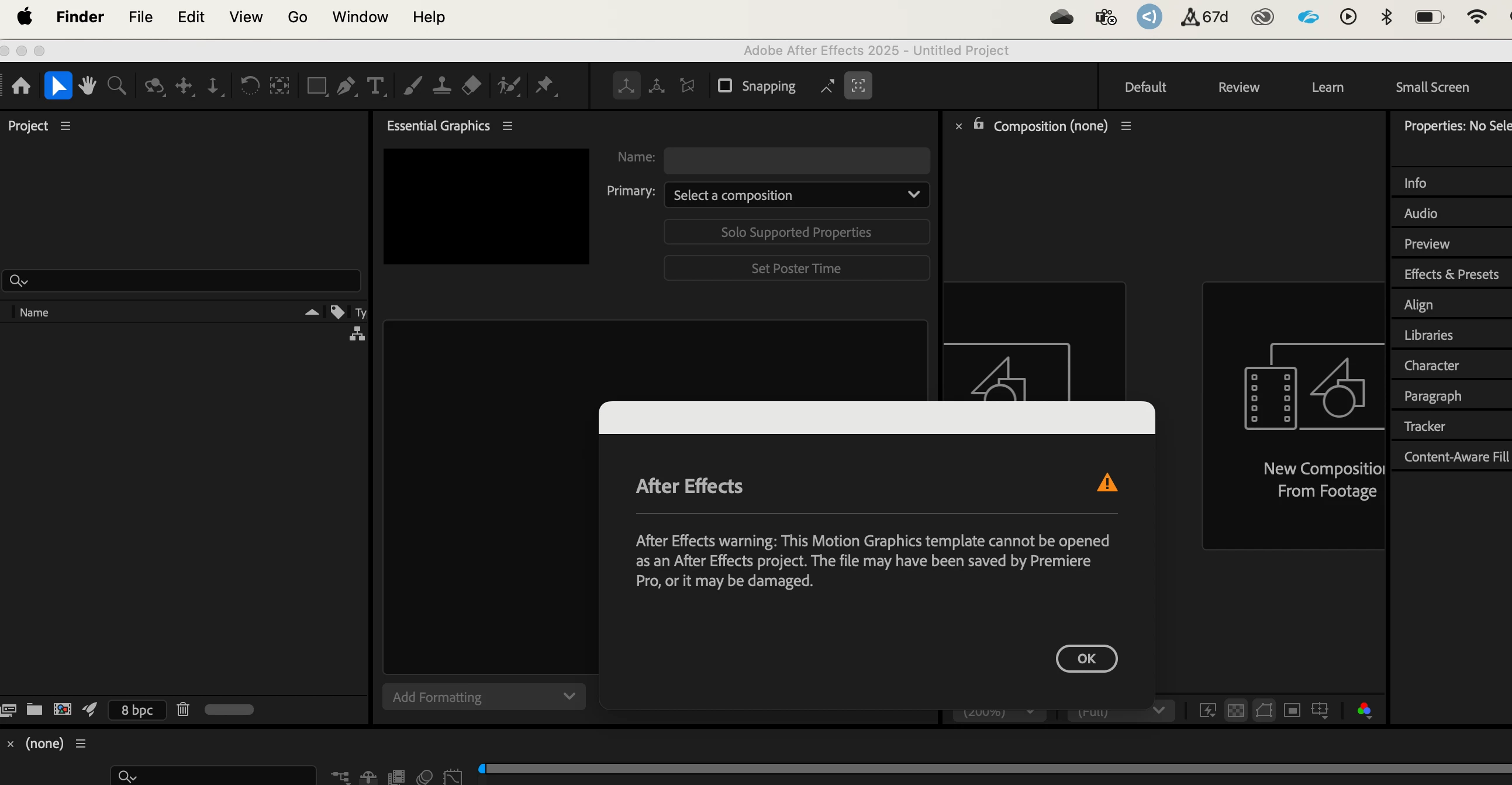Switch to the Review workspace tab
1512x785 pixels.
1238,87
